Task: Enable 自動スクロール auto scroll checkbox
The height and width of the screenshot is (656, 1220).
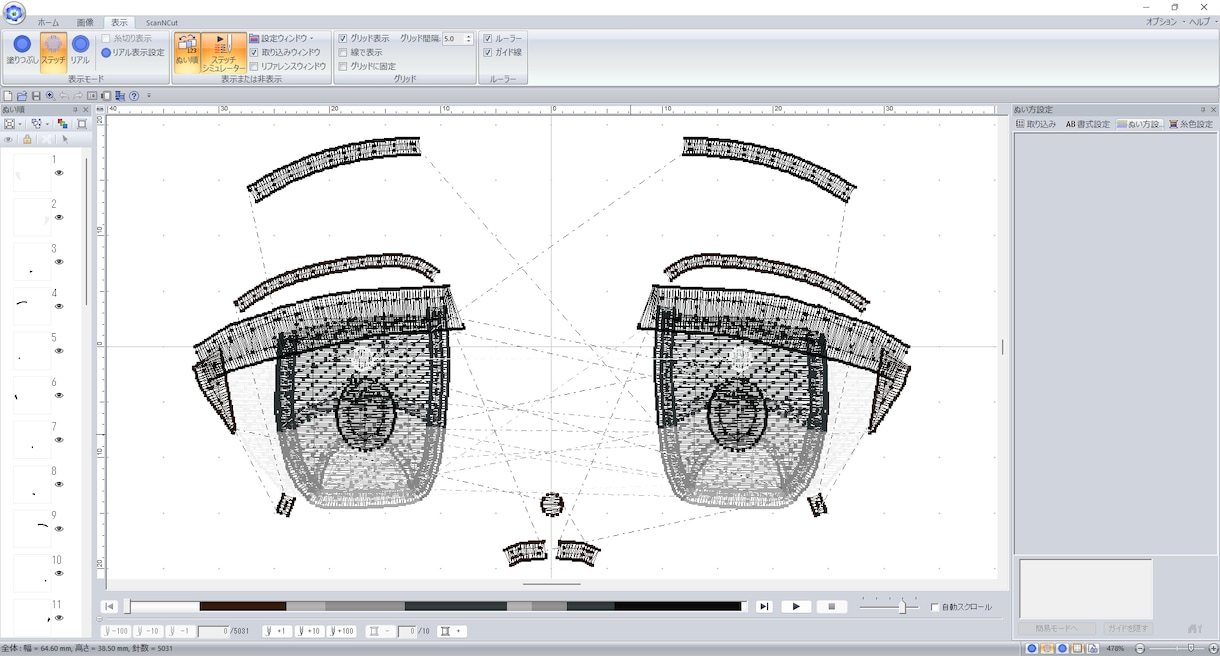Action: point(935,607)
